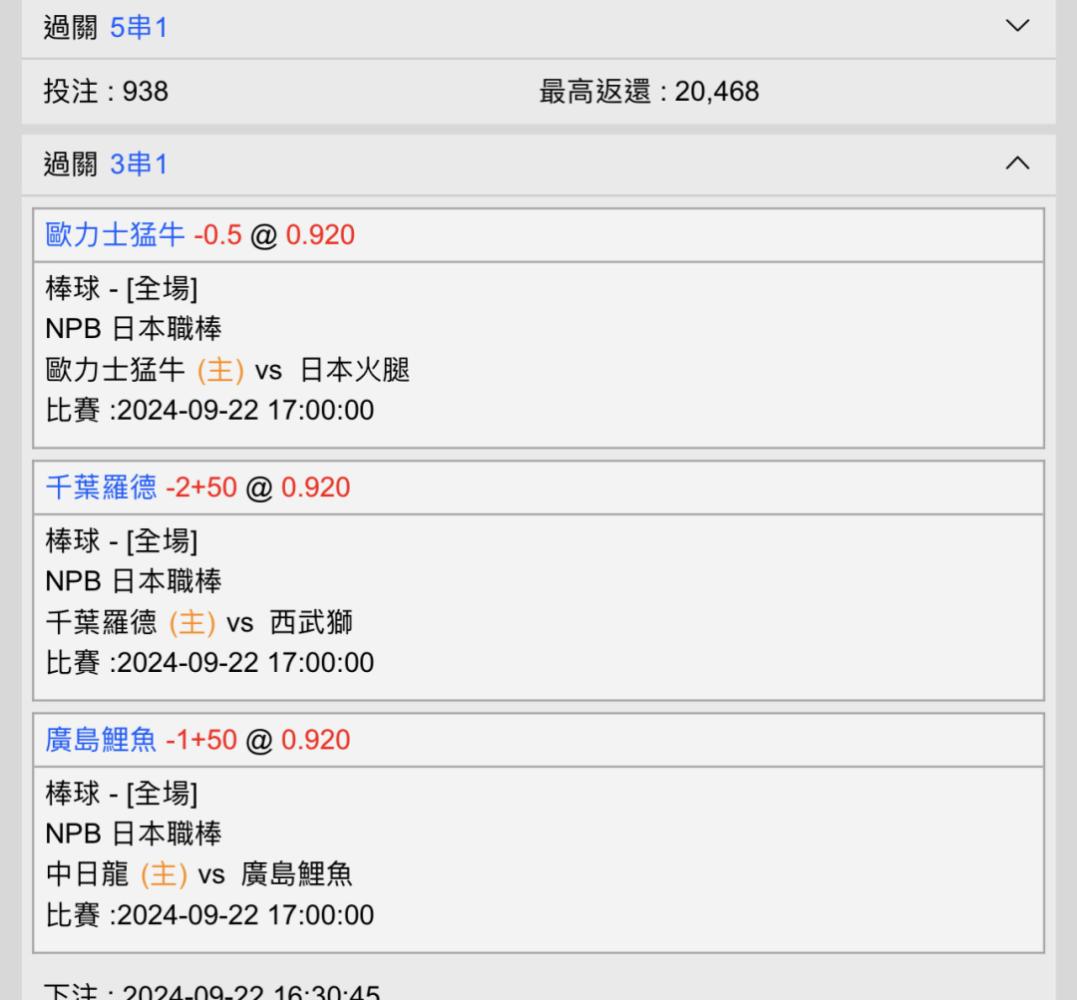Viewport: 1077px width, 1000px height.
Task: Click the 最高返還 : 20,468 value
Action: point(649,91)
